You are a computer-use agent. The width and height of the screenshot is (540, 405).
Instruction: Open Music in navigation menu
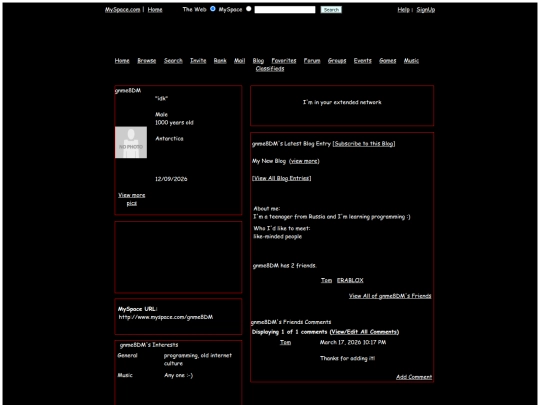click(411, 61)
